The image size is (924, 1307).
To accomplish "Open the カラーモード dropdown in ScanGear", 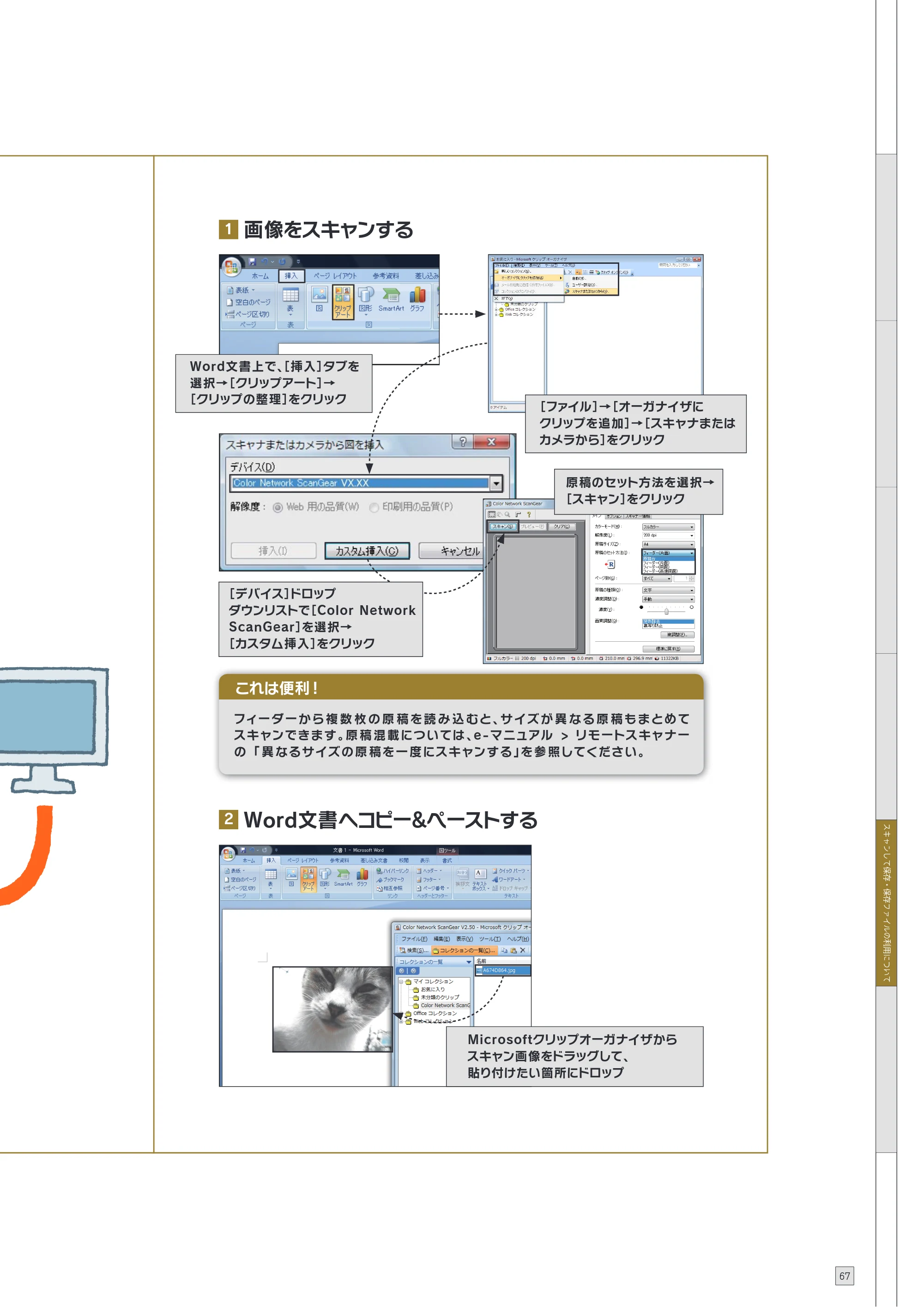I will pyautogui.click(x=668, y=527).
